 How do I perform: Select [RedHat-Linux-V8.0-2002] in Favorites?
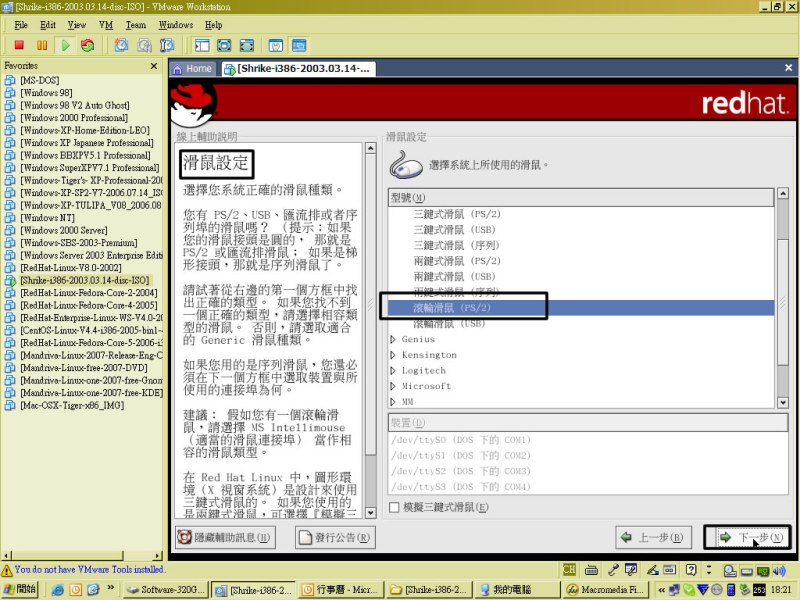(x=71, y=268)
